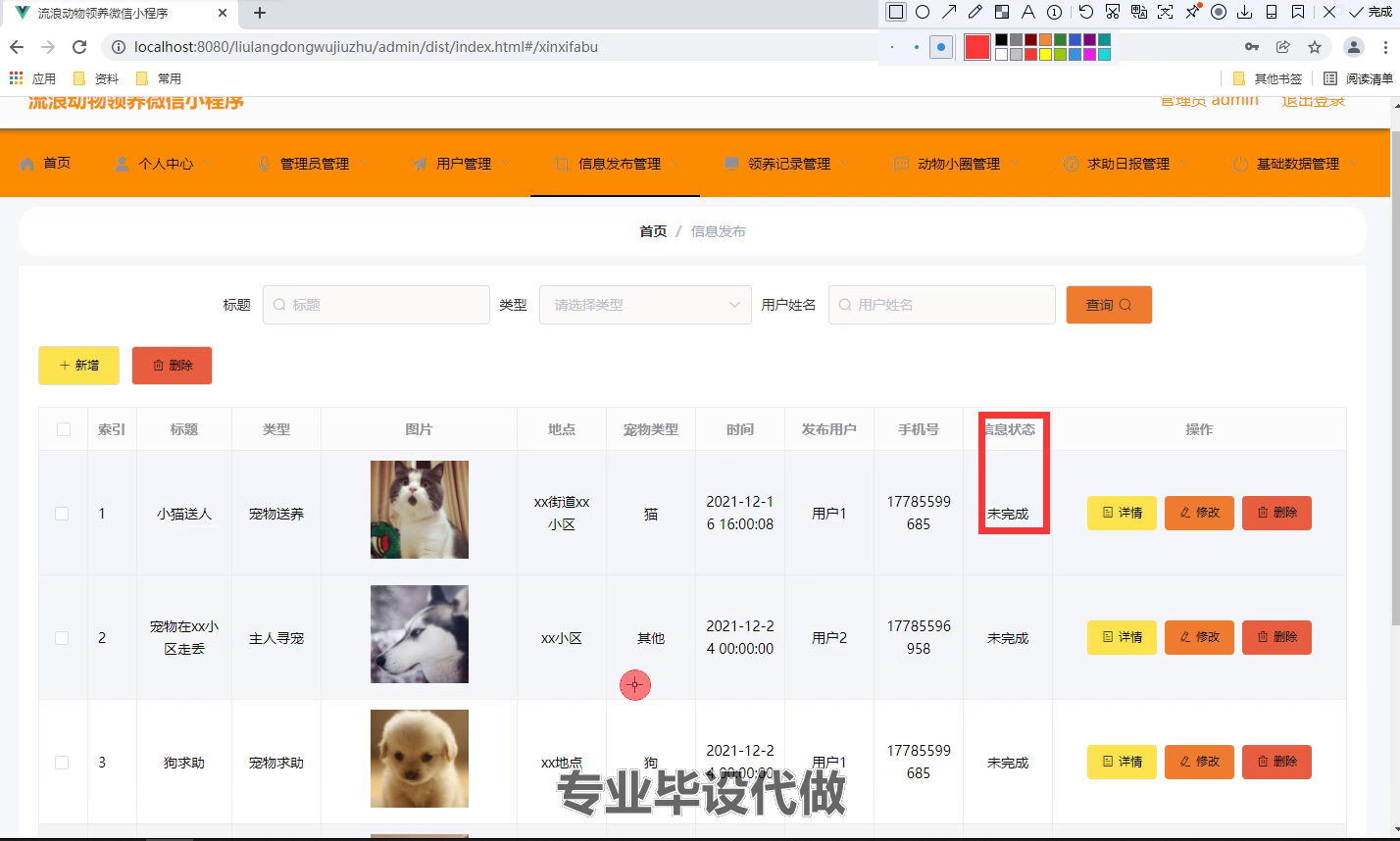Focus the 用户姓名 search input

(x=942, y=305)
